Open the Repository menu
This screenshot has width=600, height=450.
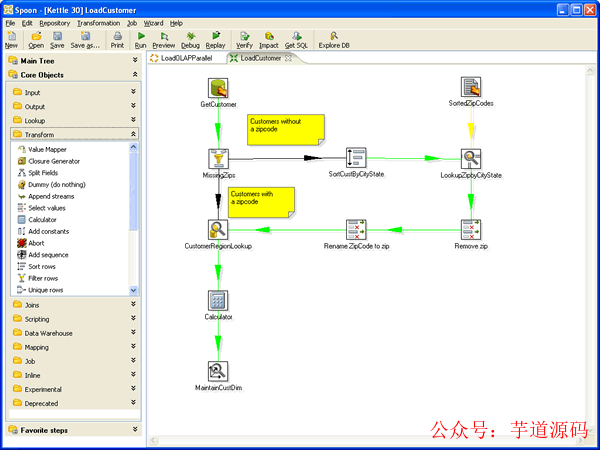click(55, 23)
